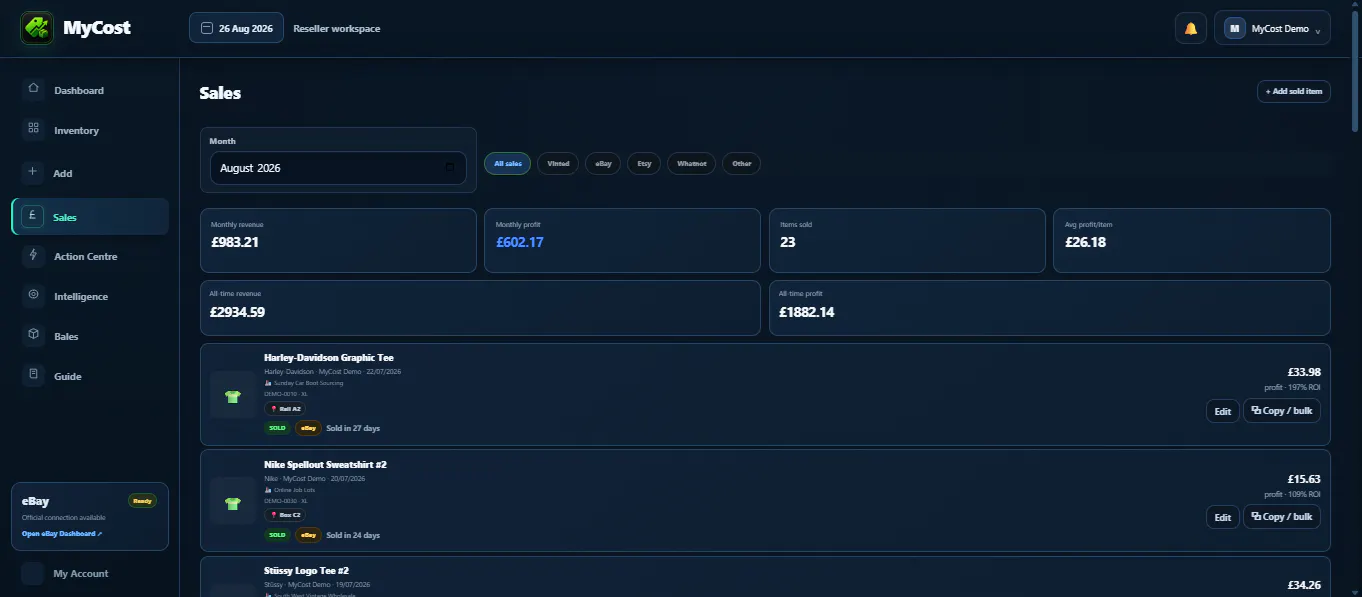Open Bales from the sidebar
Screen dimensions: 1362x597
coord(90,336)
